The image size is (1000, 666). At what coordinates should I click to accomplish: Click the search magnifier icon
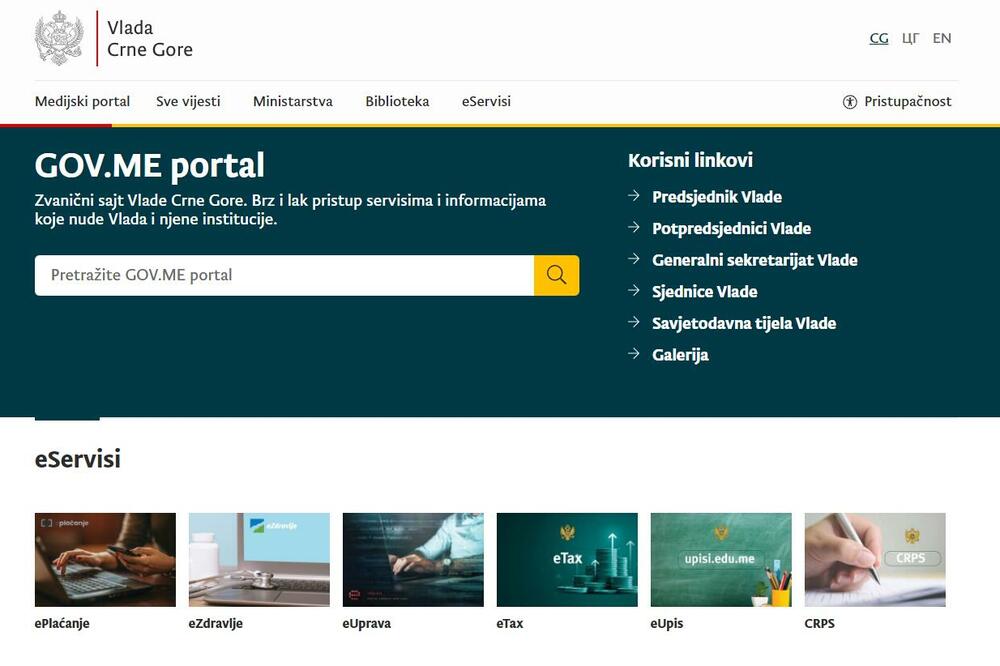point(556,274)
